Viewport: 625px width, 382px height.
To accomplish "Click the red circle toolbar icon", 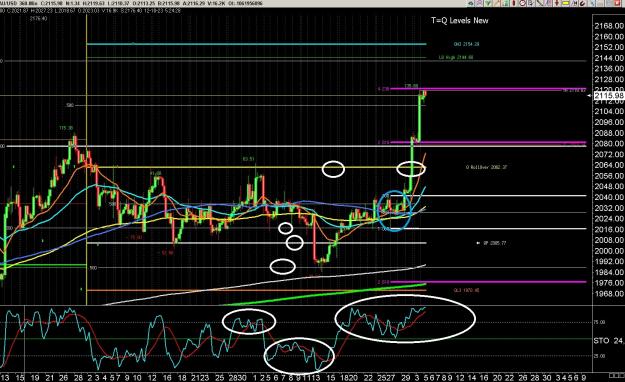I will click(522, 3).
